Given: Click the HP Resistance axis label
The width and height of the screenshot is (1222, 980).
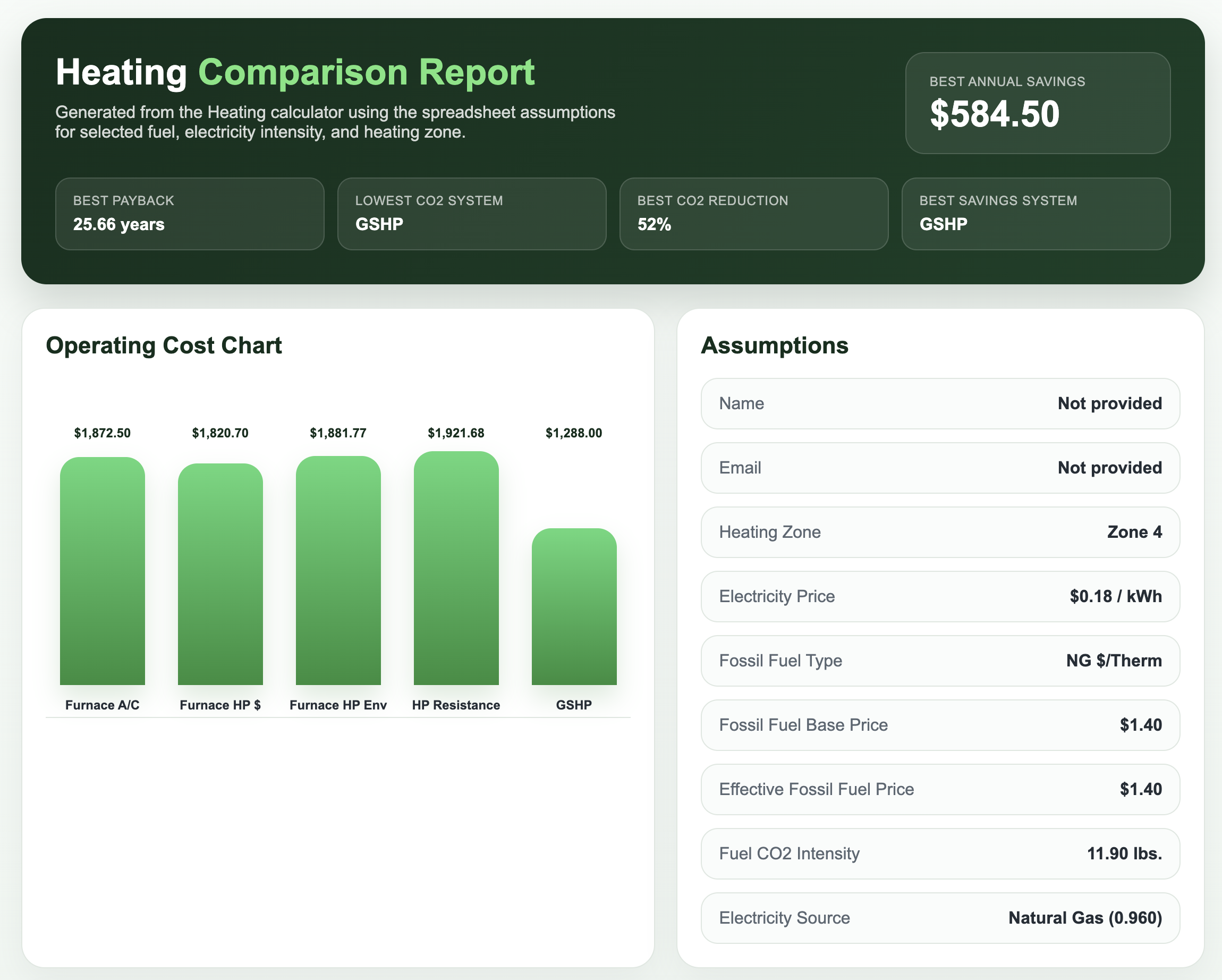Looking at the screenshot, I should (x=456, y=705).
